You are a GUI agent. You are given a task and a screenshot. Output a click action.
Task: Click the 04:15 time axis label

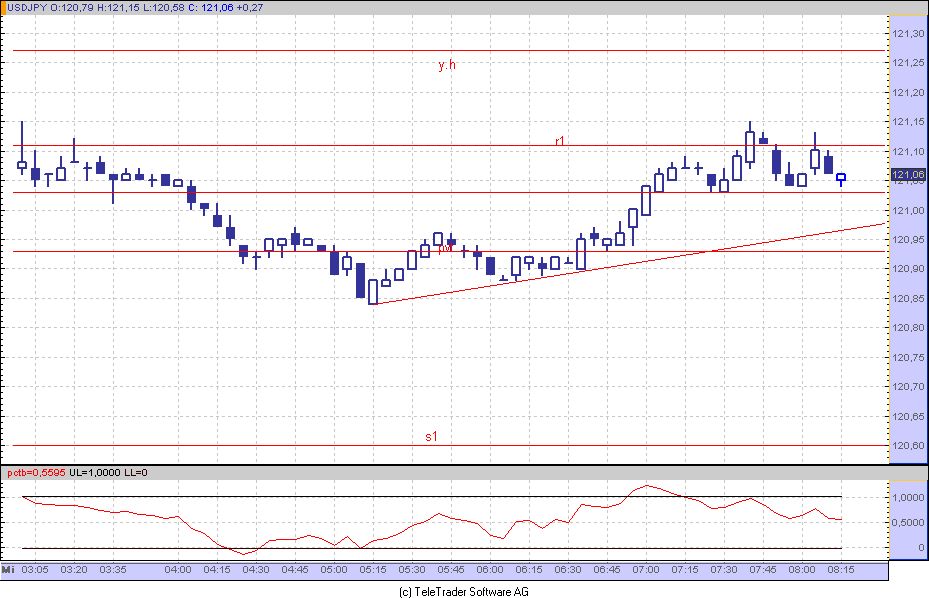217,570
